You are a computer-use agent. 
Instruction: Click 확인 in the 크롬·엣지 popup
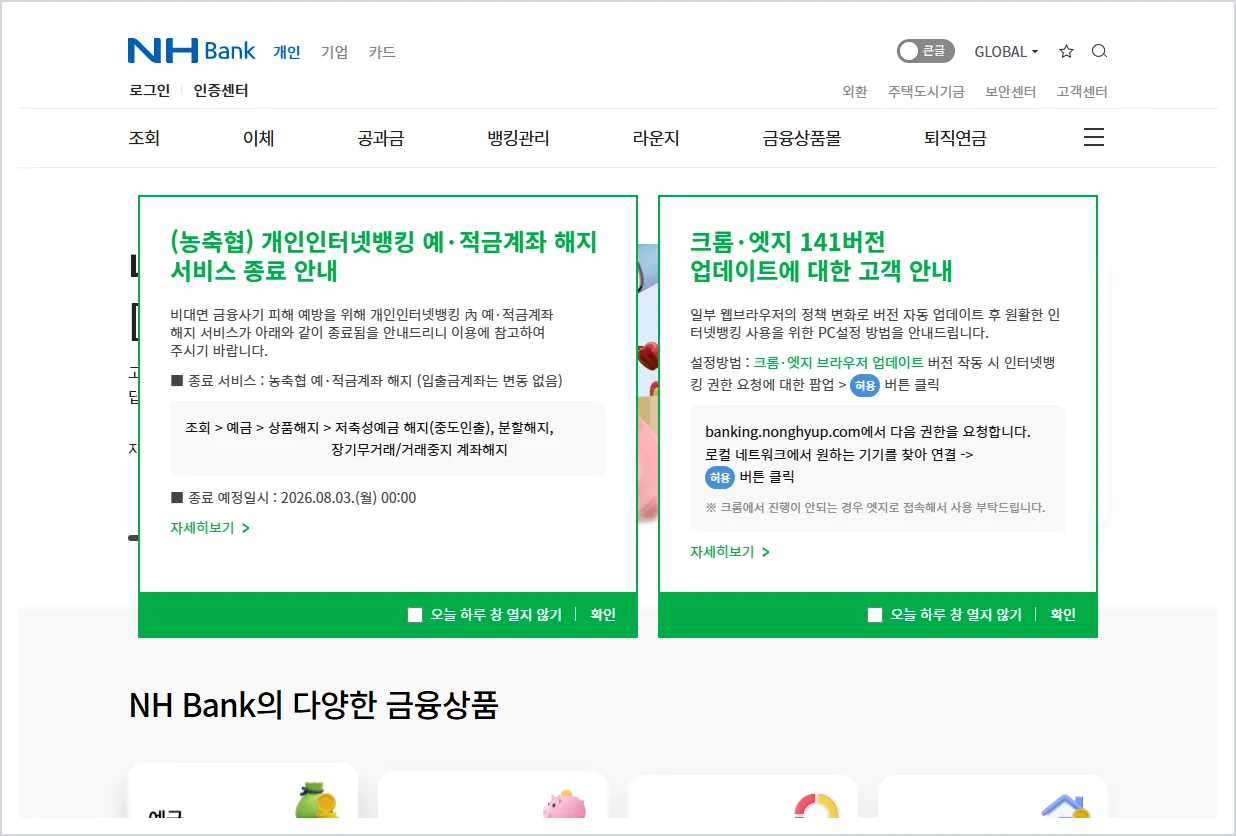[1063, 615]
